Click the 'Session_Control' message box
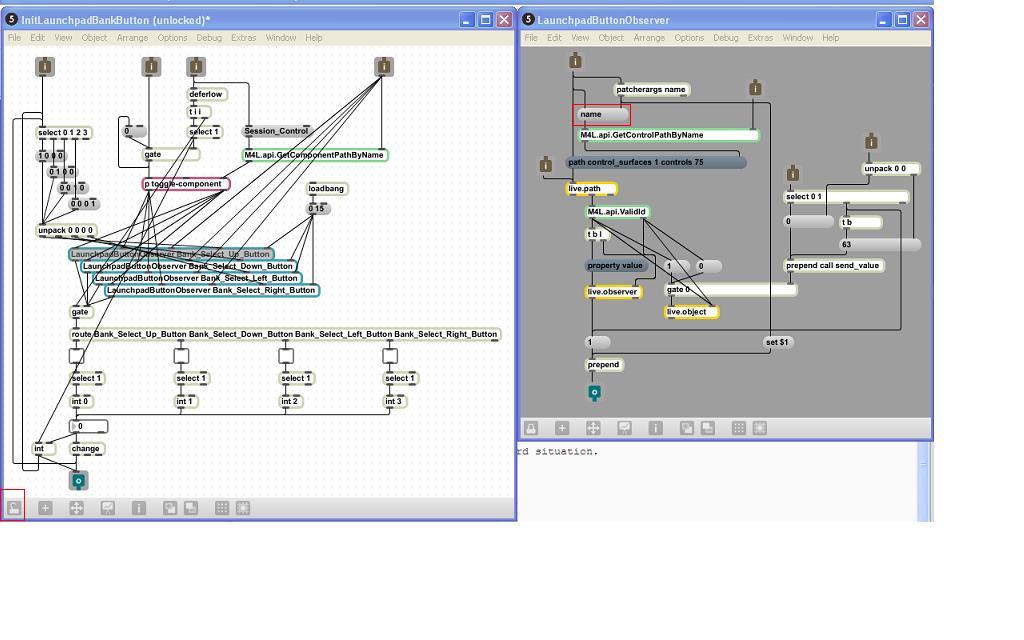This screenshot has height=640, width=1024. (x=276, y=131)
